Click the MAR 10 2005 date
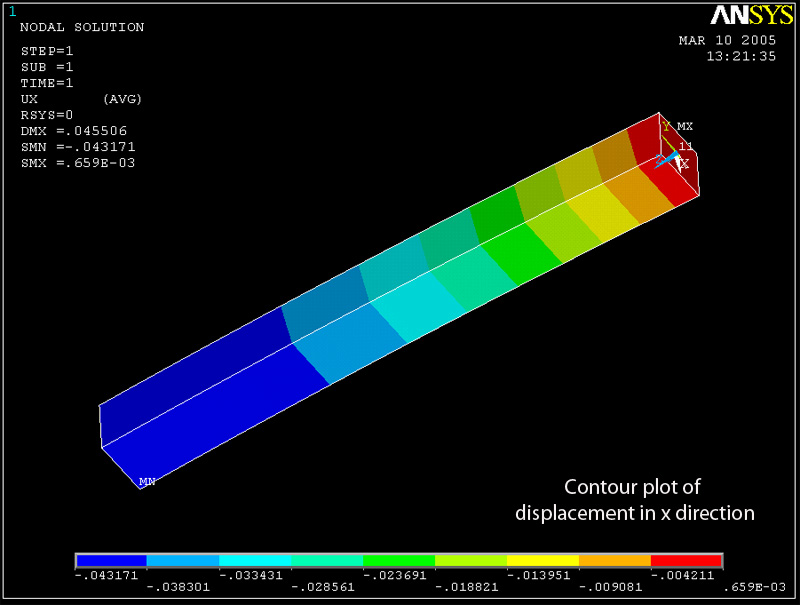 (x=727, y=40)
